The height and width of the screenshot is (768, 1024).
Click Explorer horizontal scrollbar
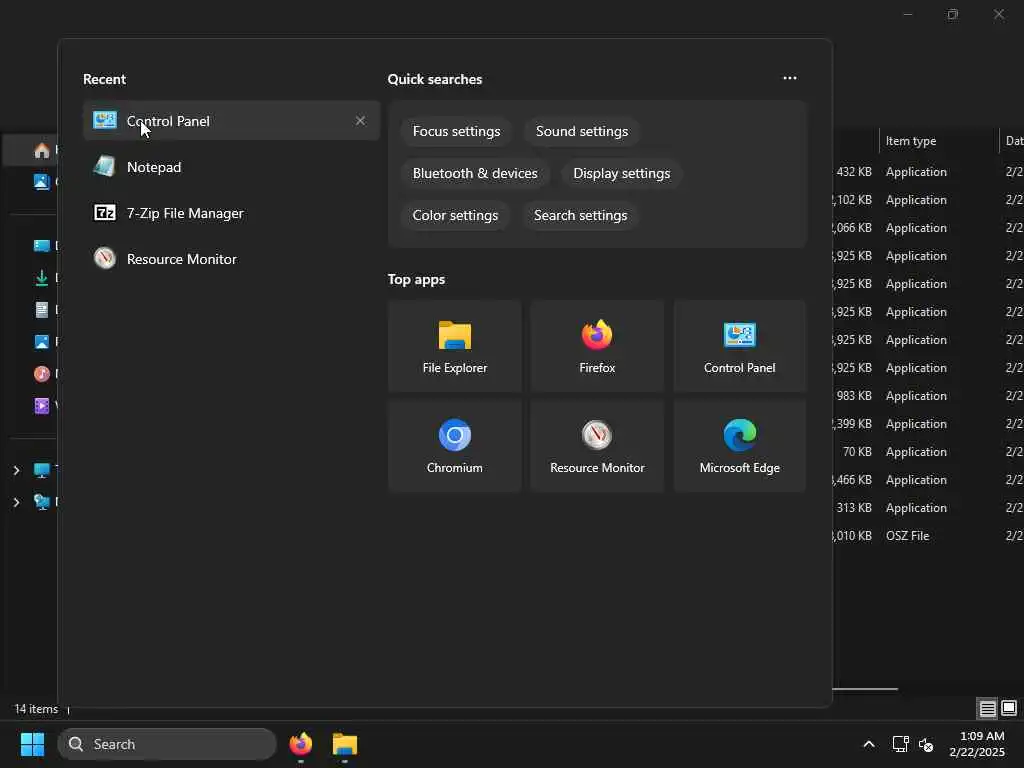point(865,689)
